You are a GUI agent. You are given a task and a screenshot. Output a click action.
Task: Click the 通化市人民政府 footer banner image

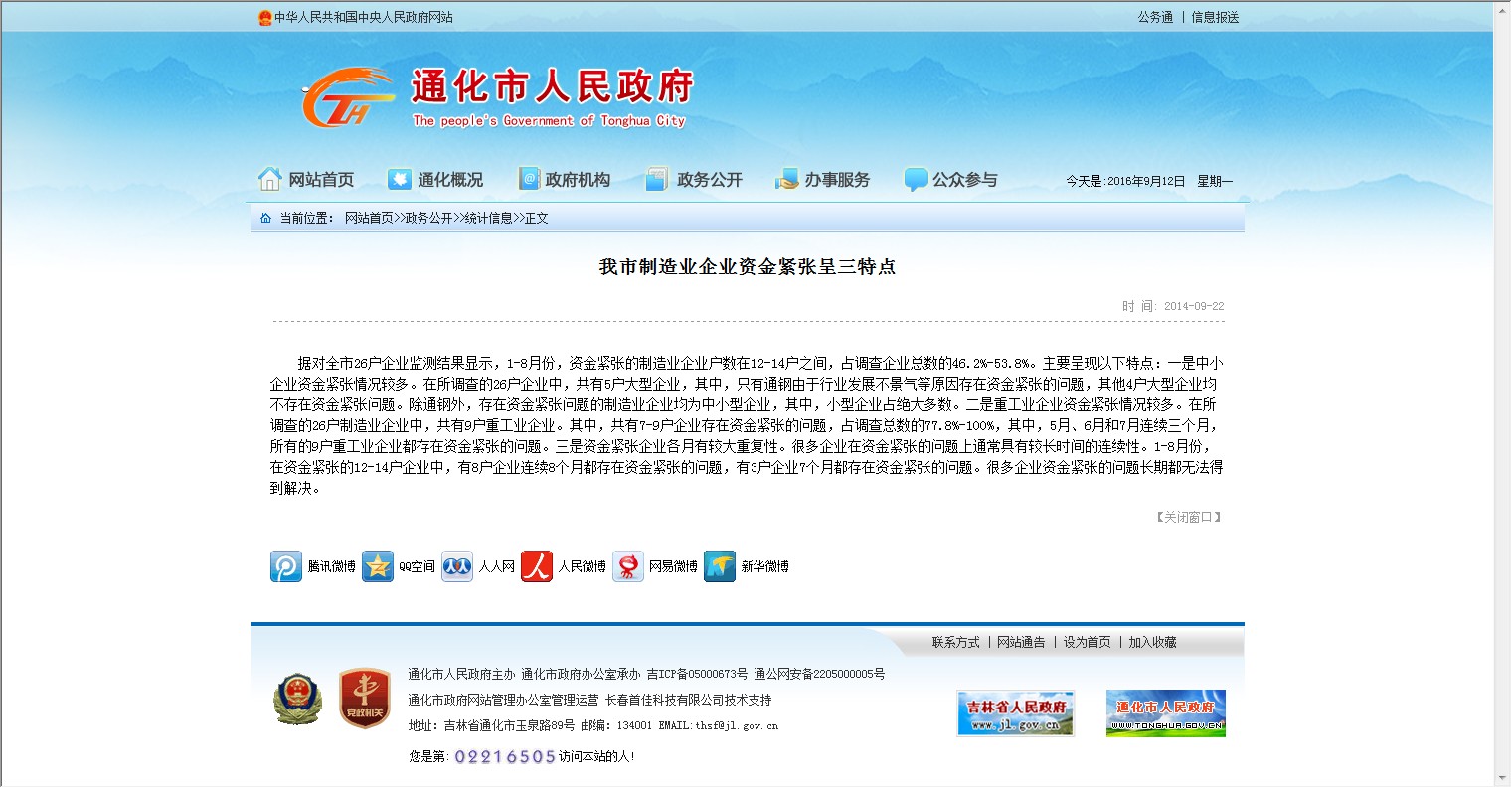click(x=1165, y=713)
